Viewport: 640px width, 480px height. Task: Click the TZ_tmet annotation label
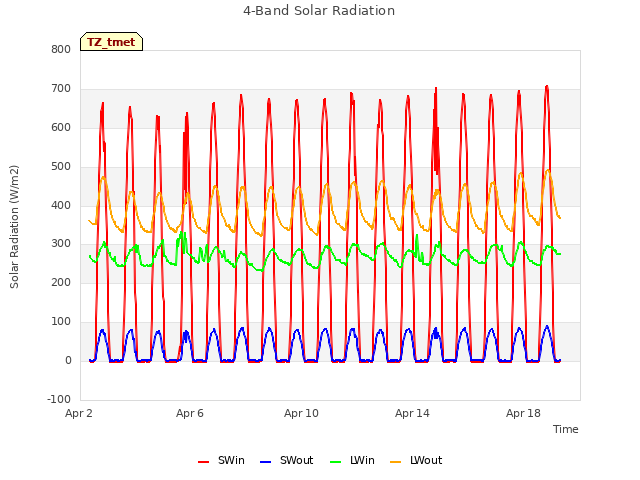coord(111,42)
